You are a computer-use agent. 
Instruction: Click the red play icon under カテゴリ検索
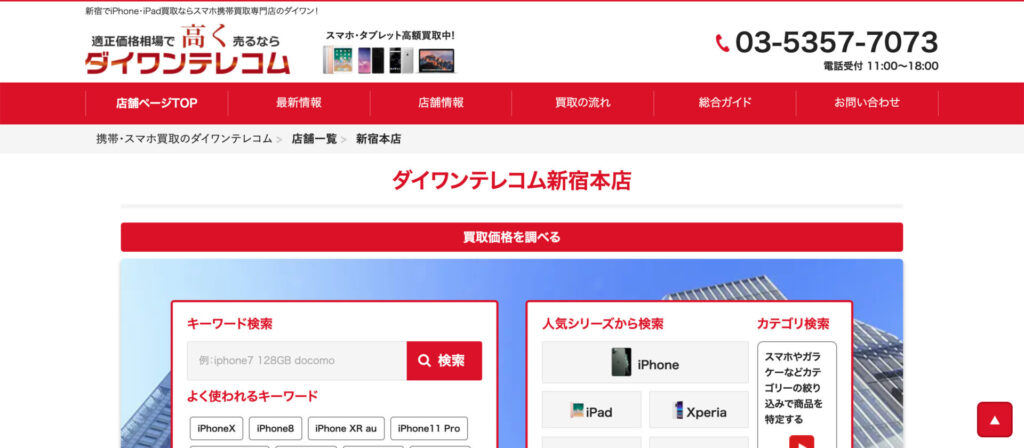click(801, 441)
